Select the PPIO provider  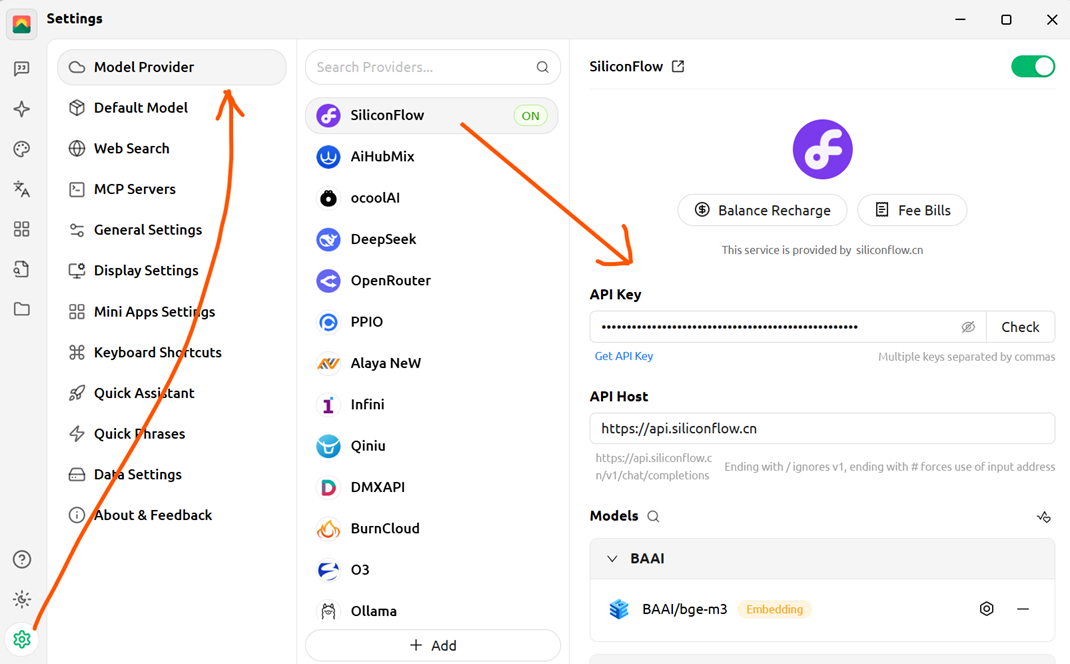pyautogui.click(x=432, y=322)
